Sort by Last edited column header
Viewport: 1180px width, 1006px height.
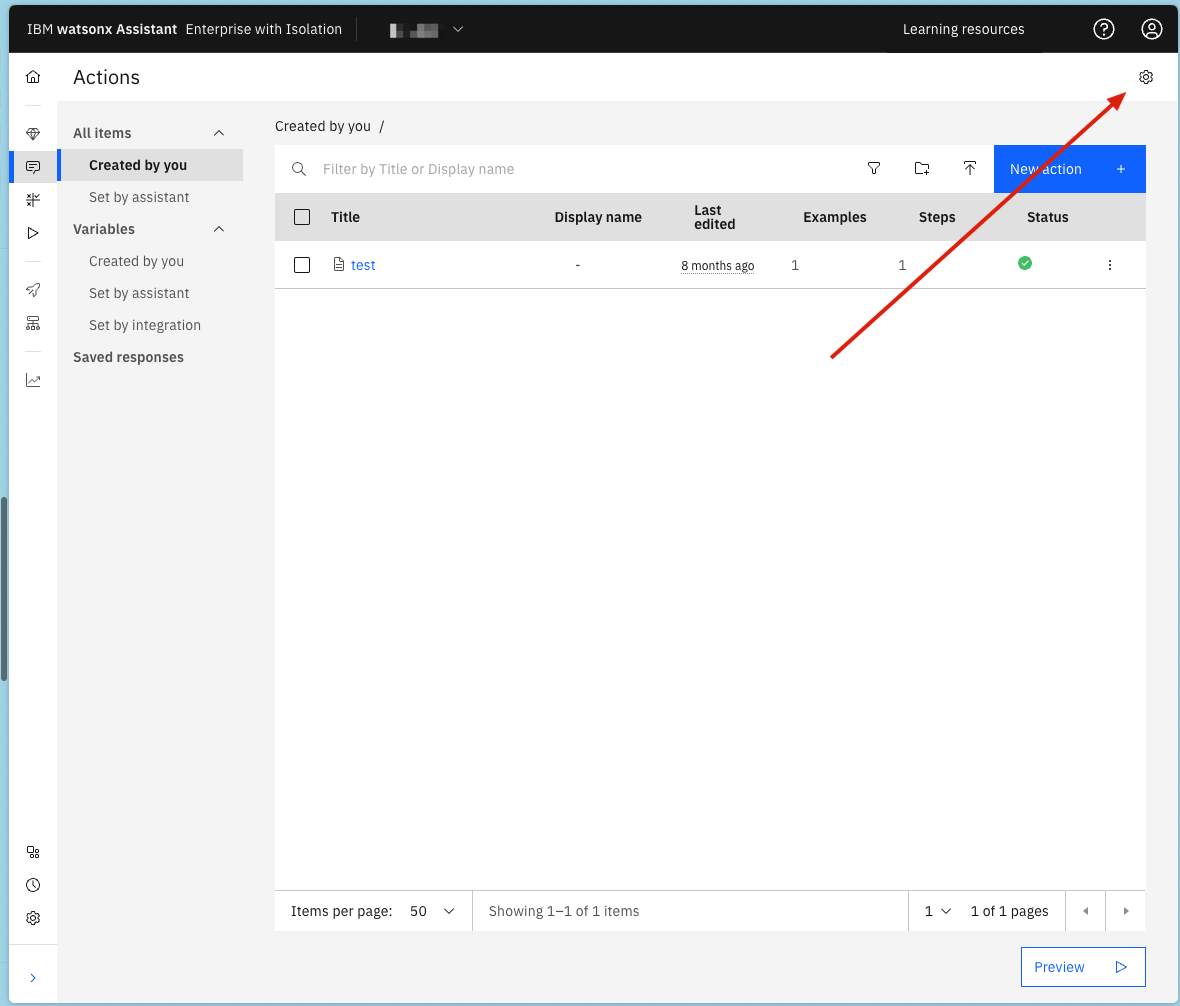[x=714, y=217]
